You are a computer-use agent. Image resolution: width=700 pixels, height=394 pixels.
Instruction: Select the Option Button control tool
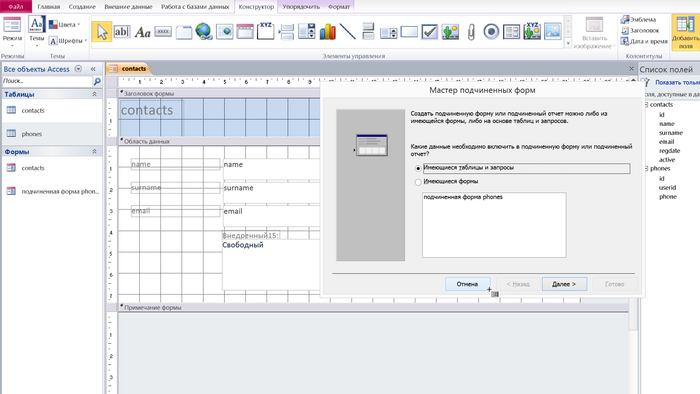(491, 32)
